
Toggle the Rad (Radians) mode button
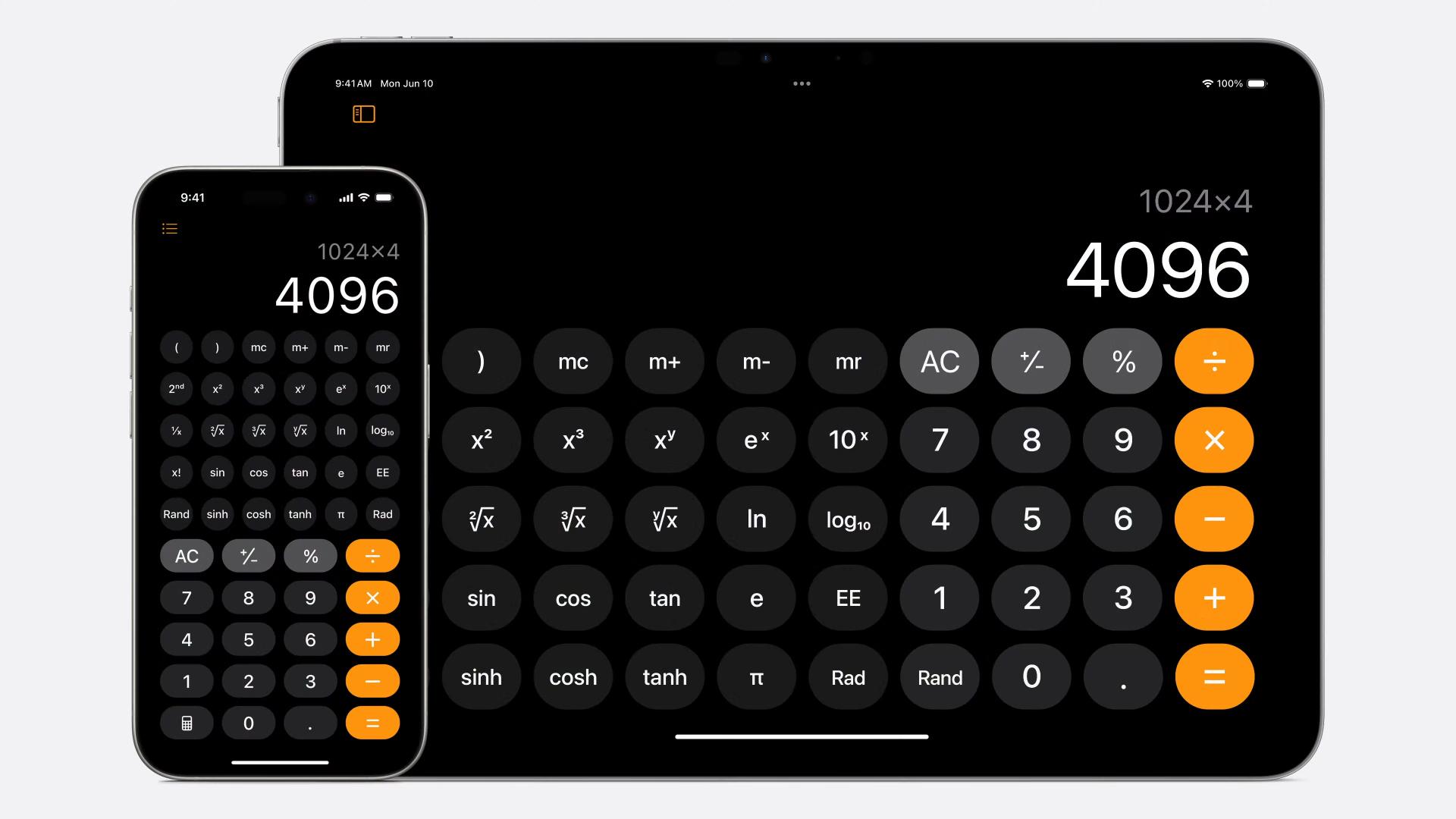[847, 677]
